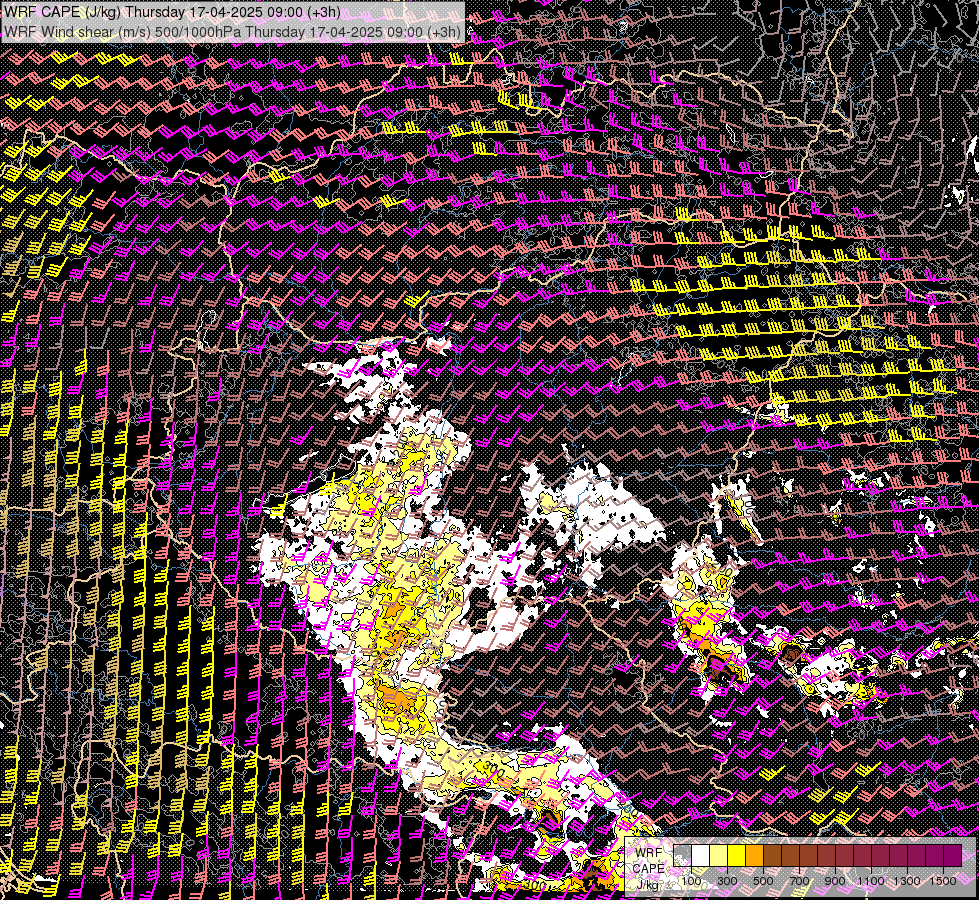Click the 900 value on the legend scale
Screen dimensions: 979x900
coord(835,881)
